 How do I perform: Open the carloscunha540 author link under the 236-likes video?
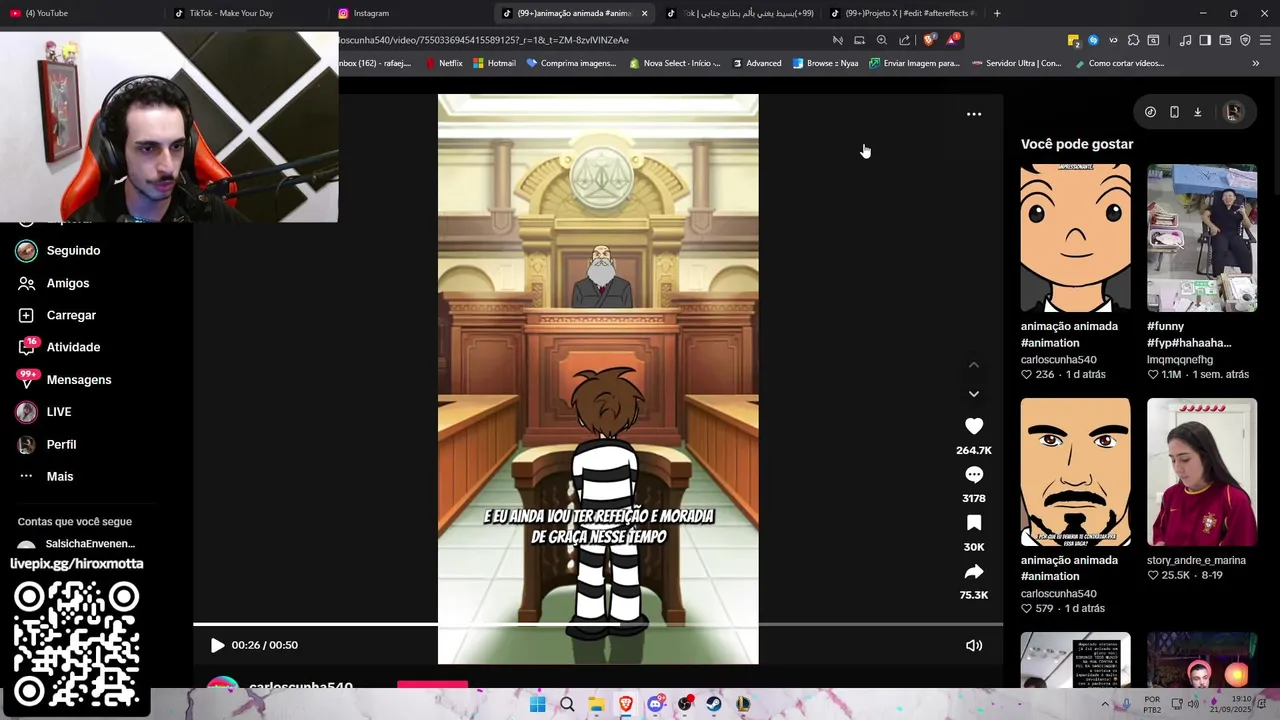pyautogui.click(x=1058, y=360)
